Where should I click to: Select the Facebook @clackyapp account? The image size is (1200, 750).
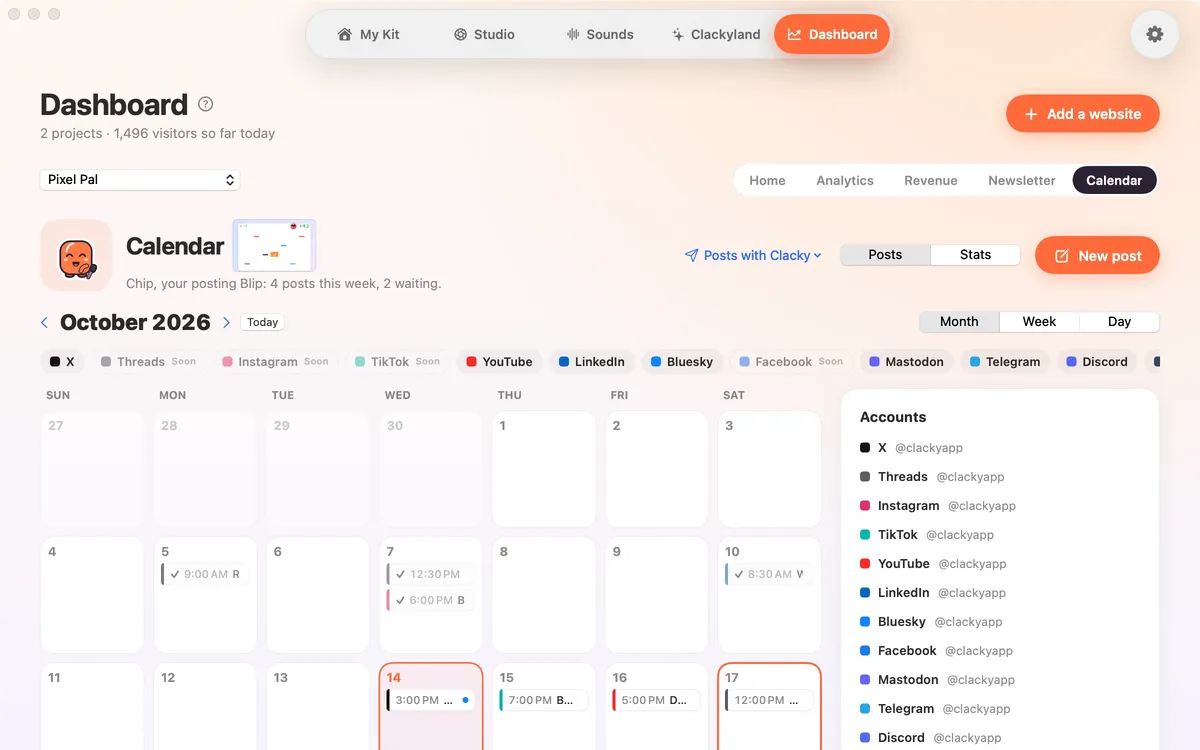(936, 651)
